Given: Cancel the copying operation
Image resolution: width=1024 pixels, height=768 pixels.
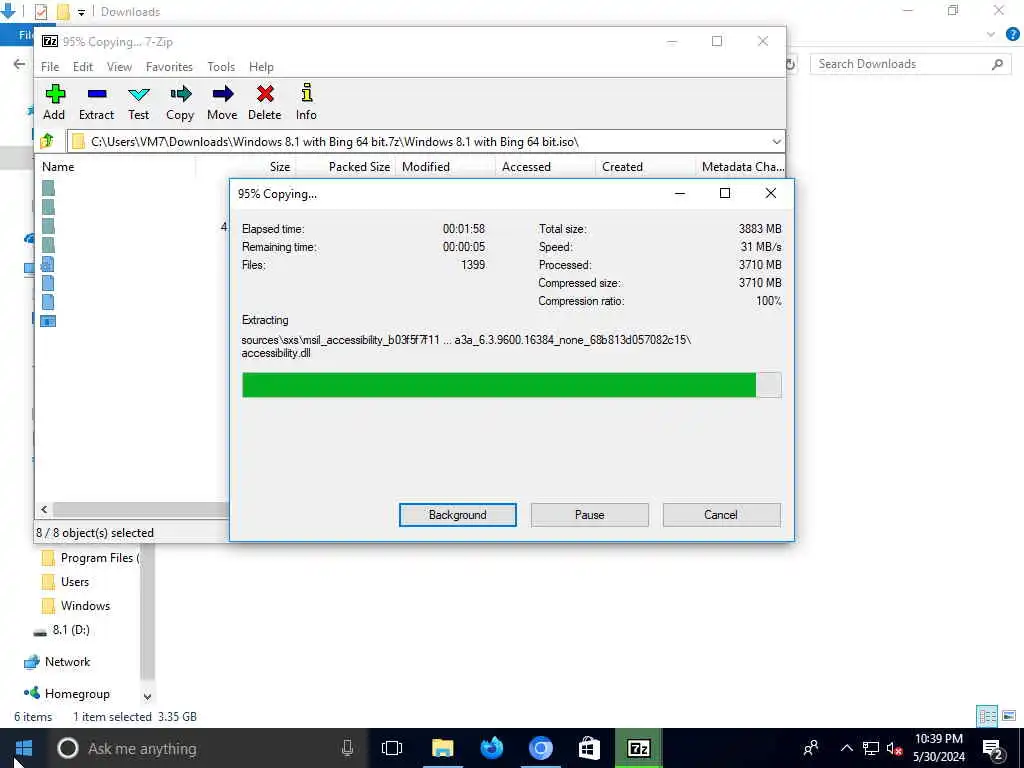Looking at the screenshot, I should [721, 515].
